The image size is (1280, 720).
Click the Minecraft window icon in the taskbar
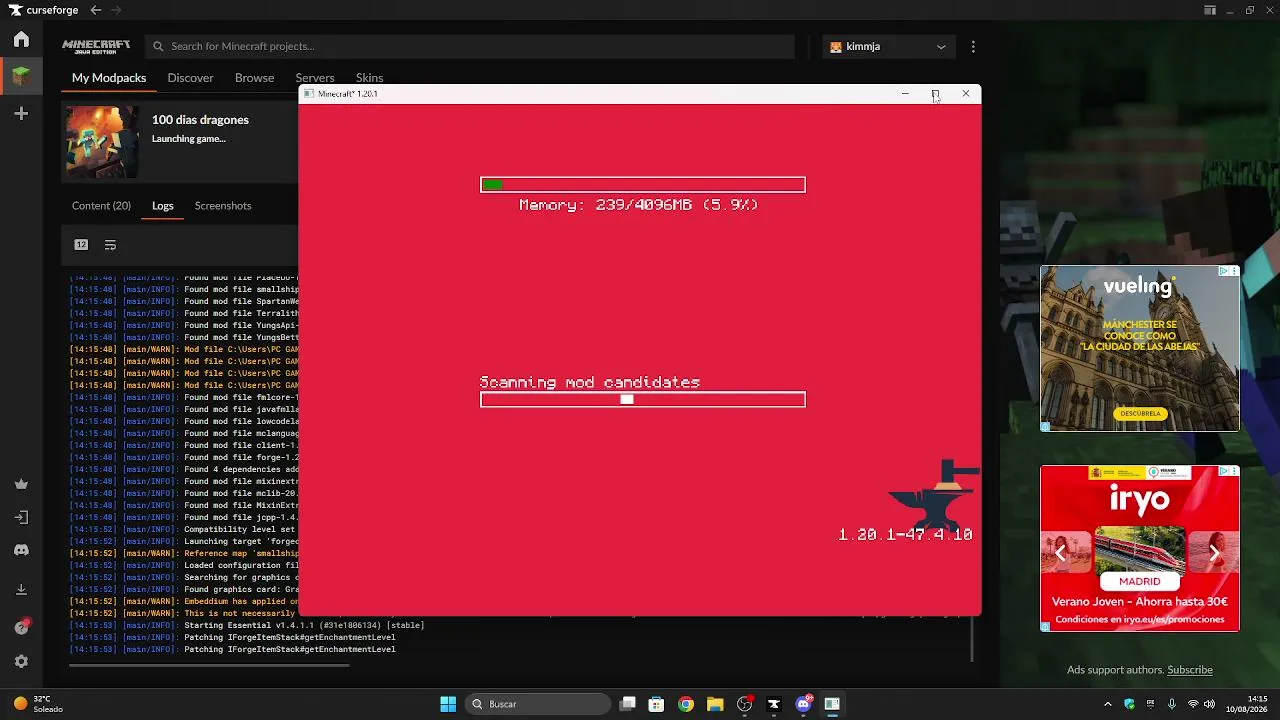(832, 704)
